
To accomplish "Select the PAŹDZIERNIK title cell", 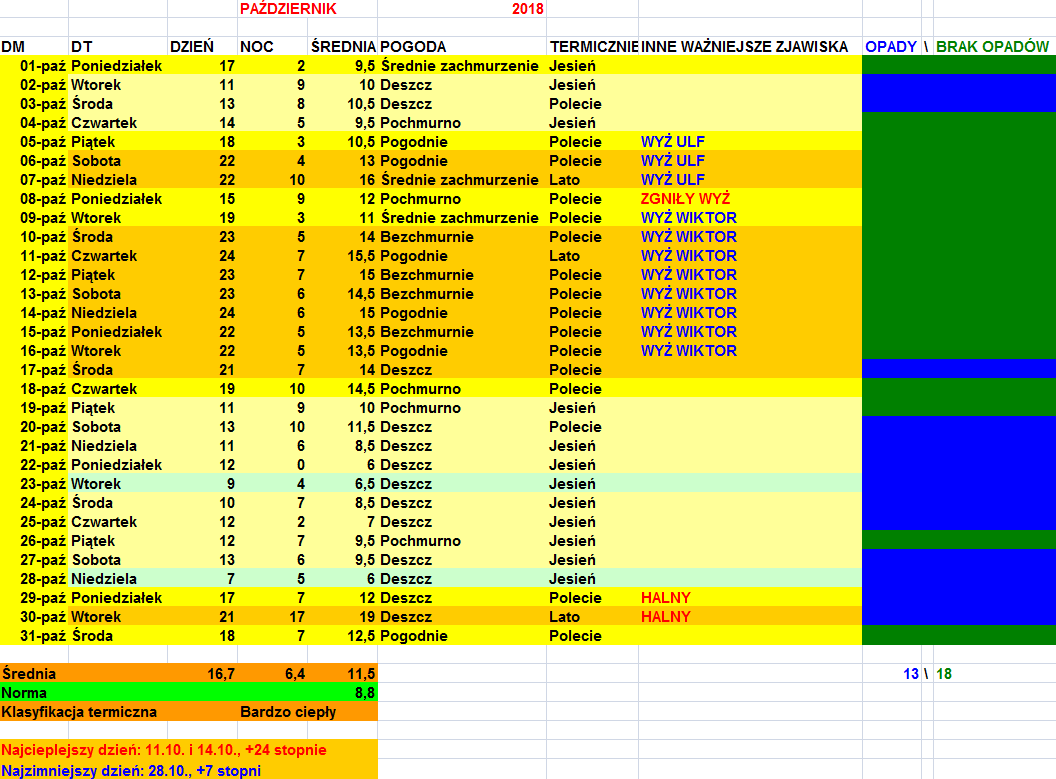I will tap(288, 9).
